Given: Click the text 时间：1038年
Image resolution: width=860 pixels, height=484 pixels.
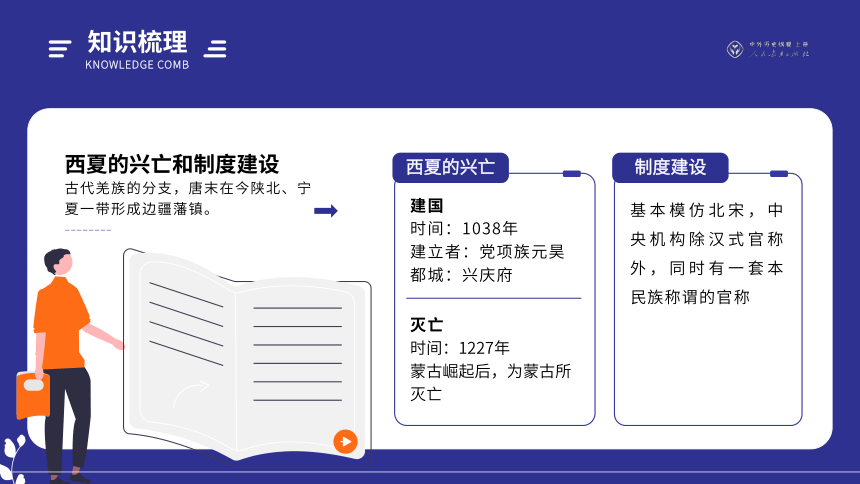Looking at the screenshot, I should (x=463, y=228).
